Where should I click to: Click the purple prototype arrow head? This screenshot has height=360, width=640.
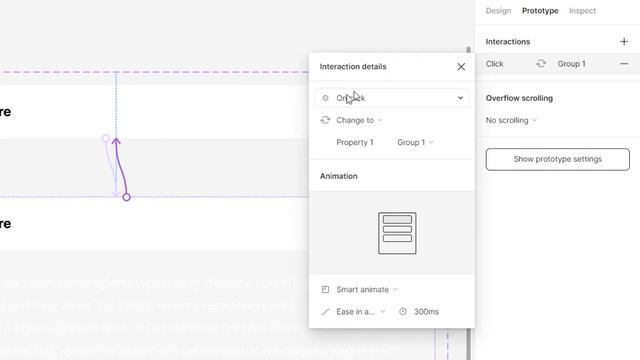(x=116, y=142)
